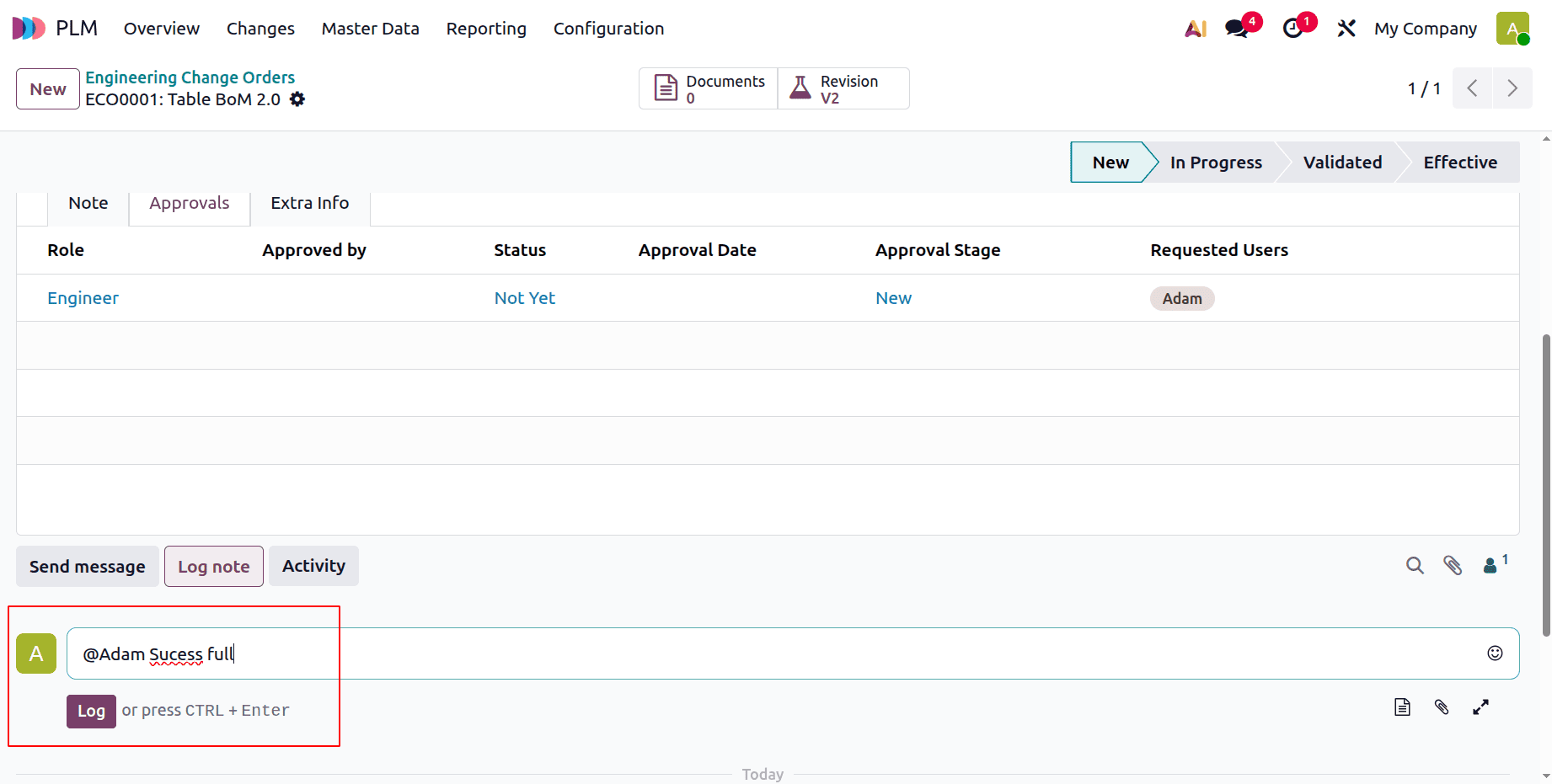Switch to the Extra Info tab
Screen dimensions: 1552x784
pos(310,203)
